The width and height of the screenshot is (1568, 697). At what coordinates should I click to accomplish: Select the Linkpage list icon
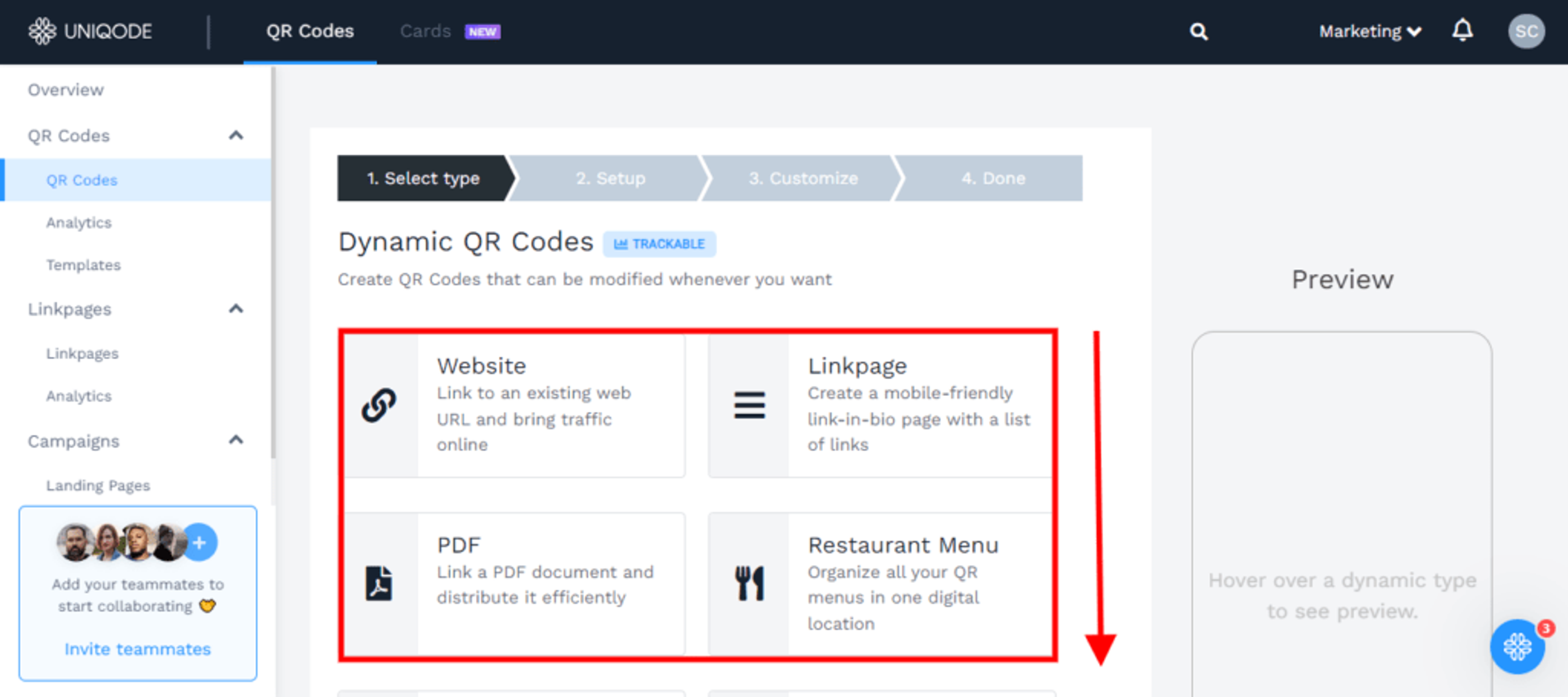pos(749,405)
